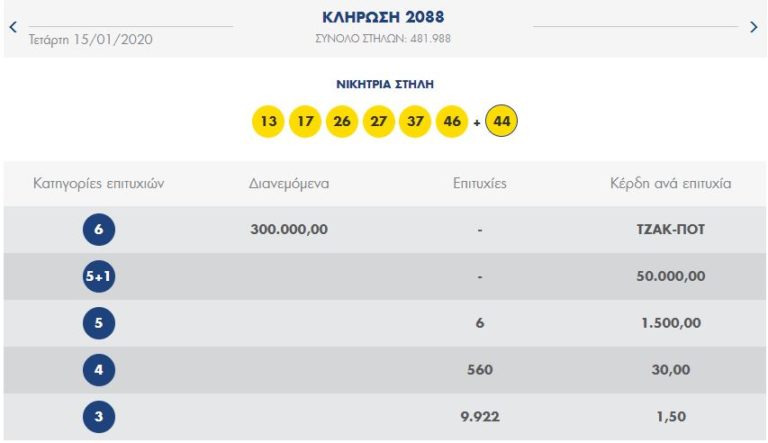Select the category 6 badge
The image size is (768, 443).
pos(99,230)
